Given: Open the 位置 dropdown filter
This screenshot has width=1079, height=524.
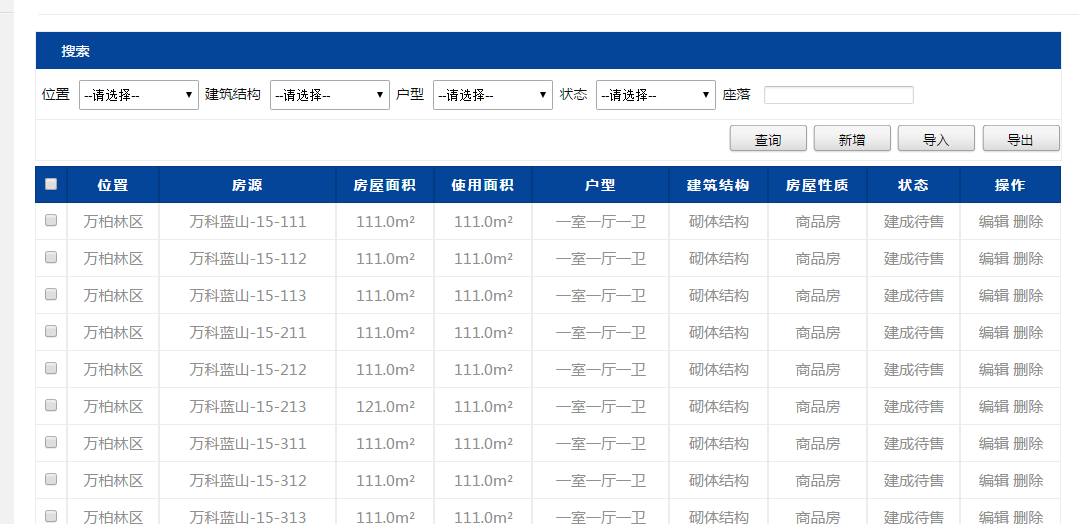Looking at the screenshot, I should [139, 95].
